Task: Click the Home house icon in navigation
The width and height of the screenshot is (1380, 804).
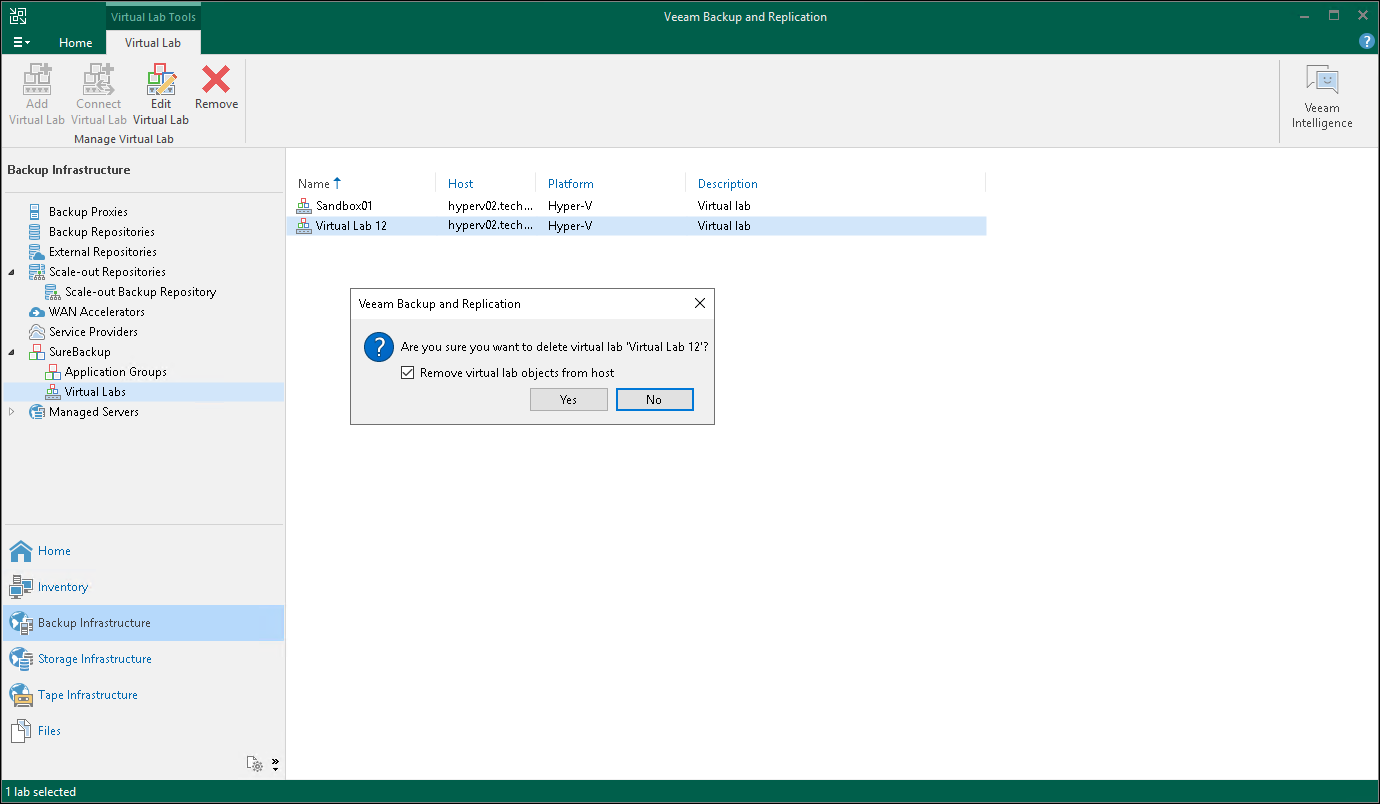Action: pos(21,551)
